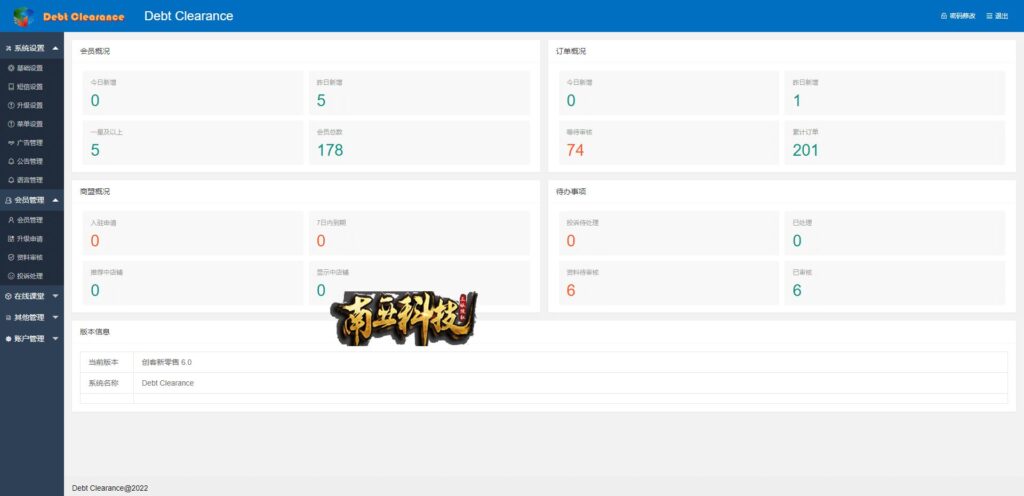Click 昨日新增 card showing 5
The width and height of the screenshot is (1024, 496).
tap(419, 93)
